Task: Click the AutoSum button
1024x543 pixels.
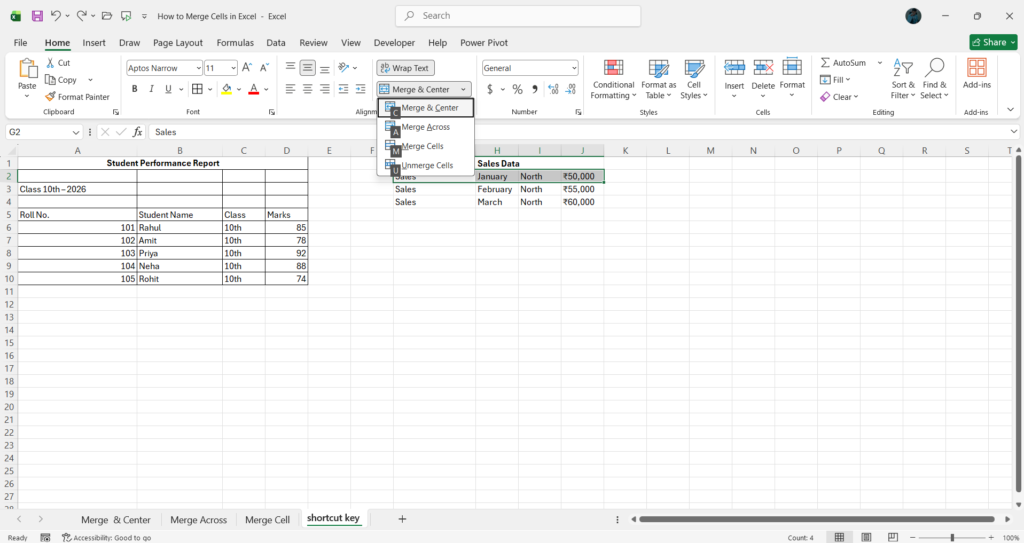Action: point(843,63)
